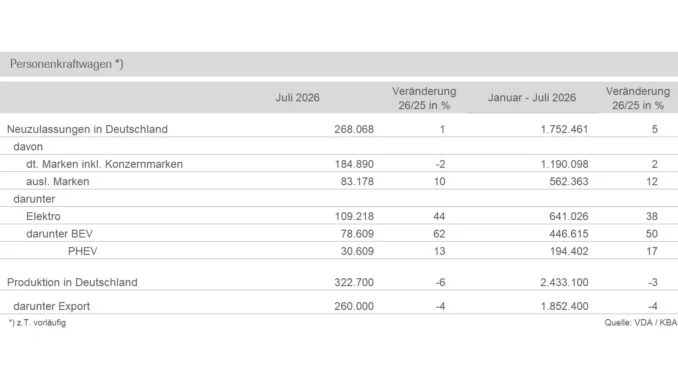This screenshot has width=678, height=381.
Task: Click the Elektro row label
Action: pos(43,216)
